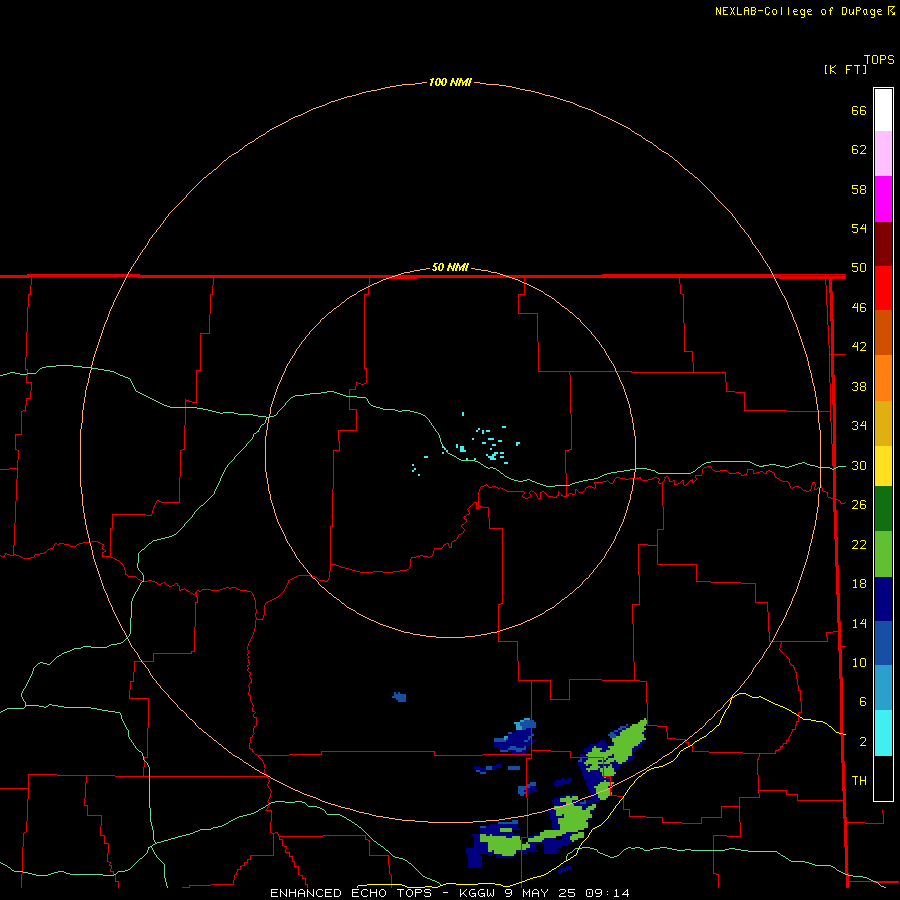This screenshot has height=900, width=900.
Task: Click the 'TH' legend label
Action: (859, 781)
